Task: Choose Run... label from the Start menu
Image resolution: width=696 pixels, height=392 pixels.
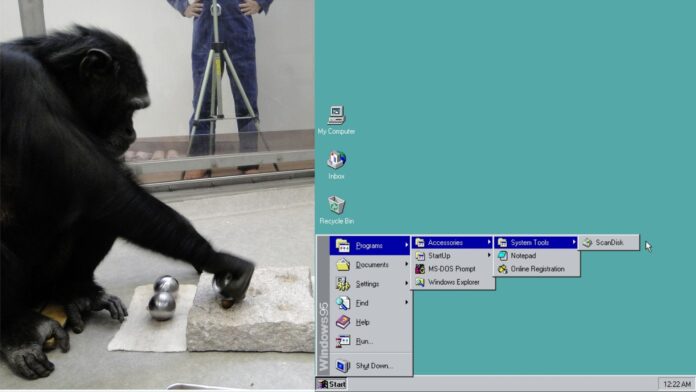Action: pos(364,341)
